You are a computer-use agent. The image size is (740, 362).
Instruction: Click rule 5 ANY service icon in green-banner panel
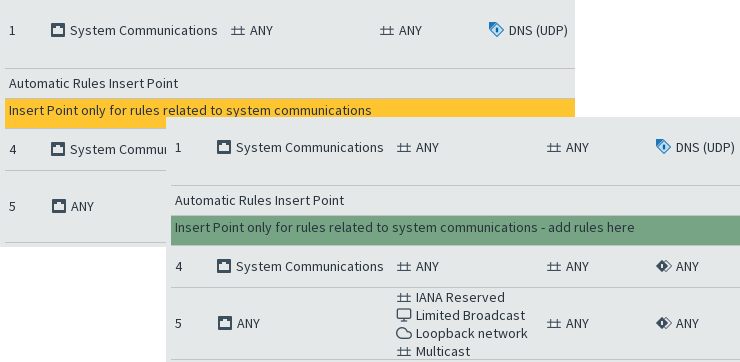664,323
